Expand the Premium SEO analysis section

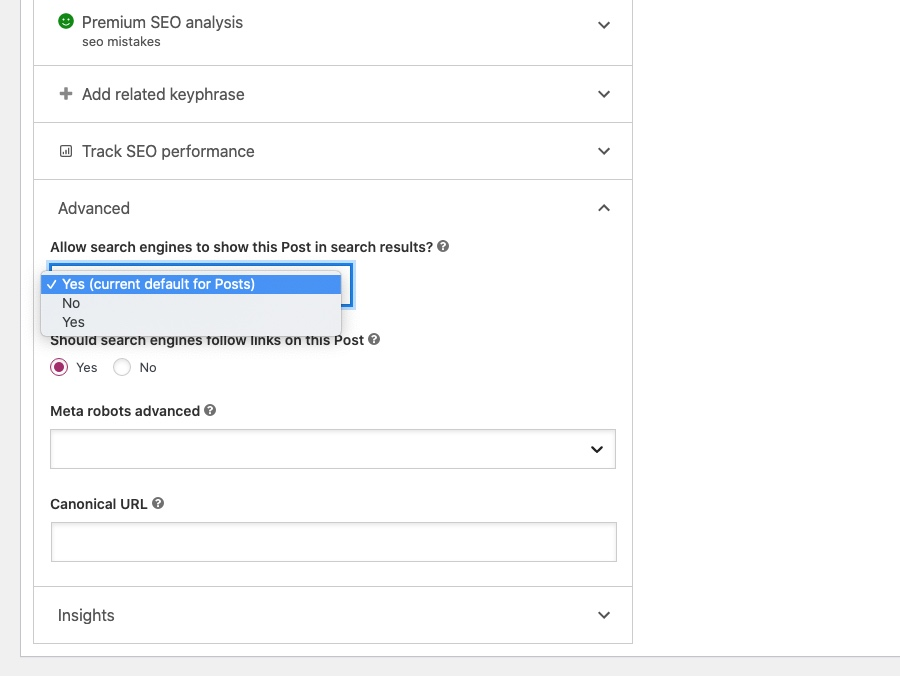pos(603,25)
